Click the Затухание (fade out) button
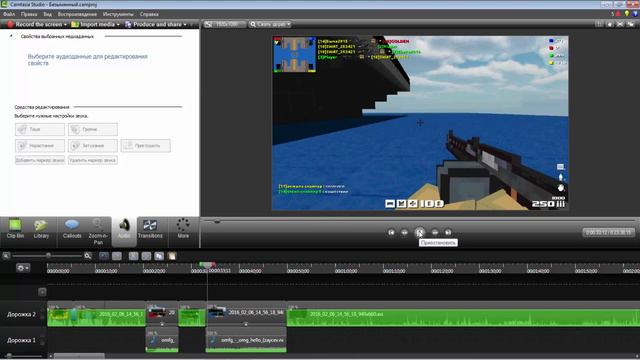The height and width of the screenshot is (360, 640). [93, 145]
